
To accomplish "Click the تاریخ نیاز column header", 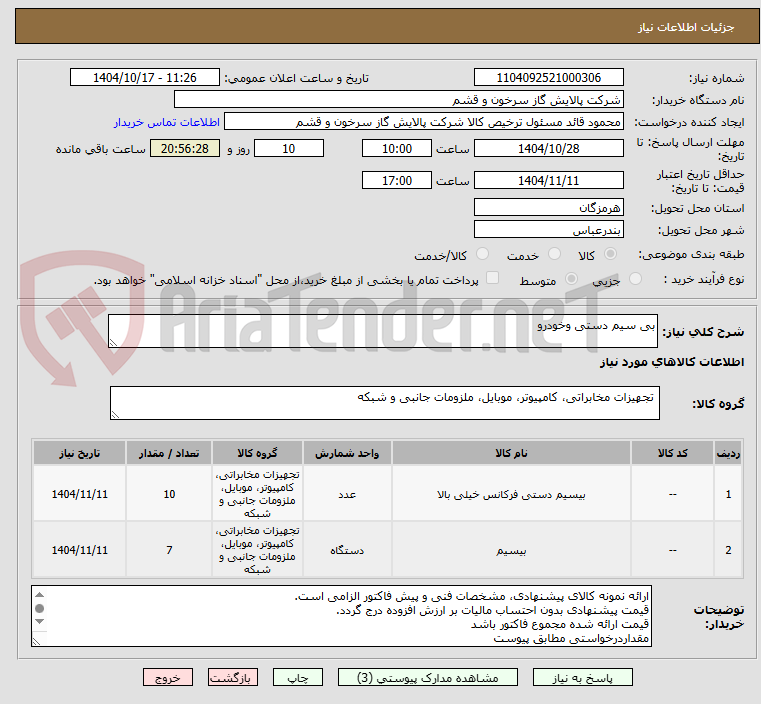I will point(80,453).
